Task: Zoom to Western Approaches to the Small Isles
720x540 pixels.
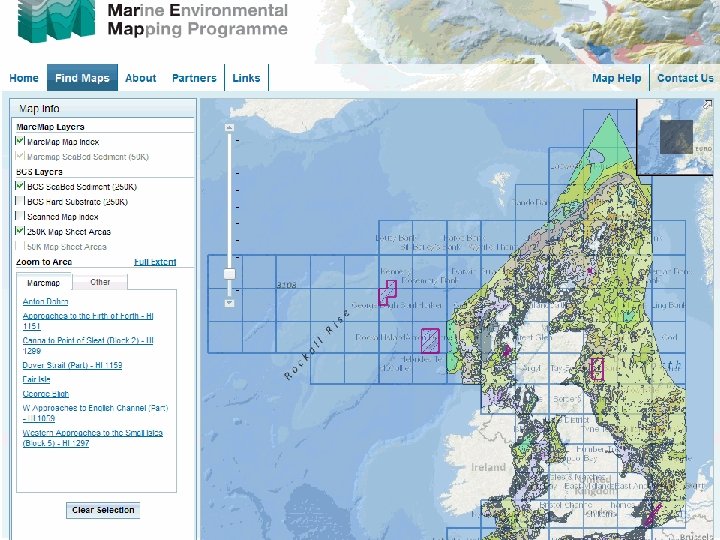Action: coord(92,438)
